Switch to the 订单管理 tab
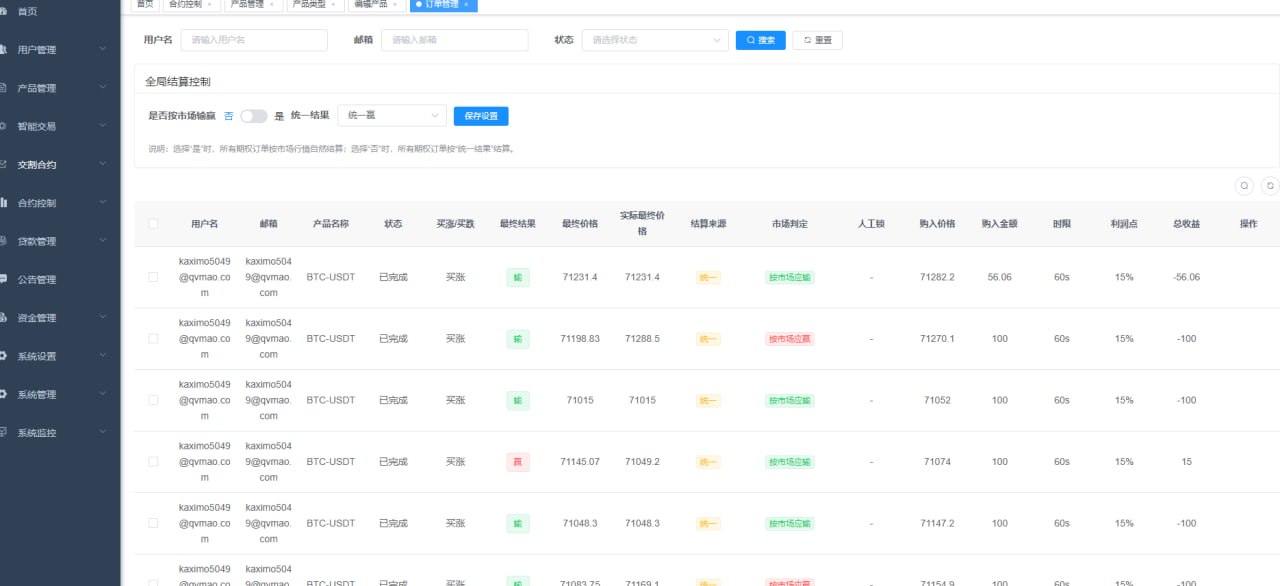The image size is (1280, 586). [442, 4]
